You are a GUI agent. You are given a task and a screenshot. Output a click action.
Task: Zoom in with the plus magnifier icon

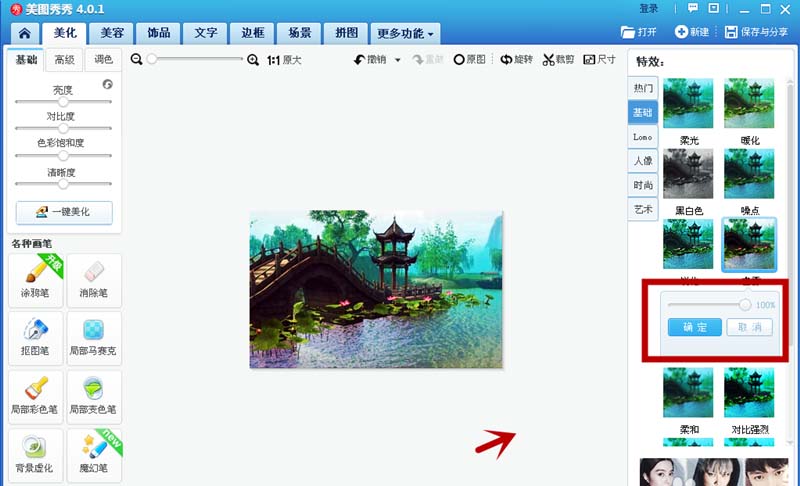pos(253,60)
